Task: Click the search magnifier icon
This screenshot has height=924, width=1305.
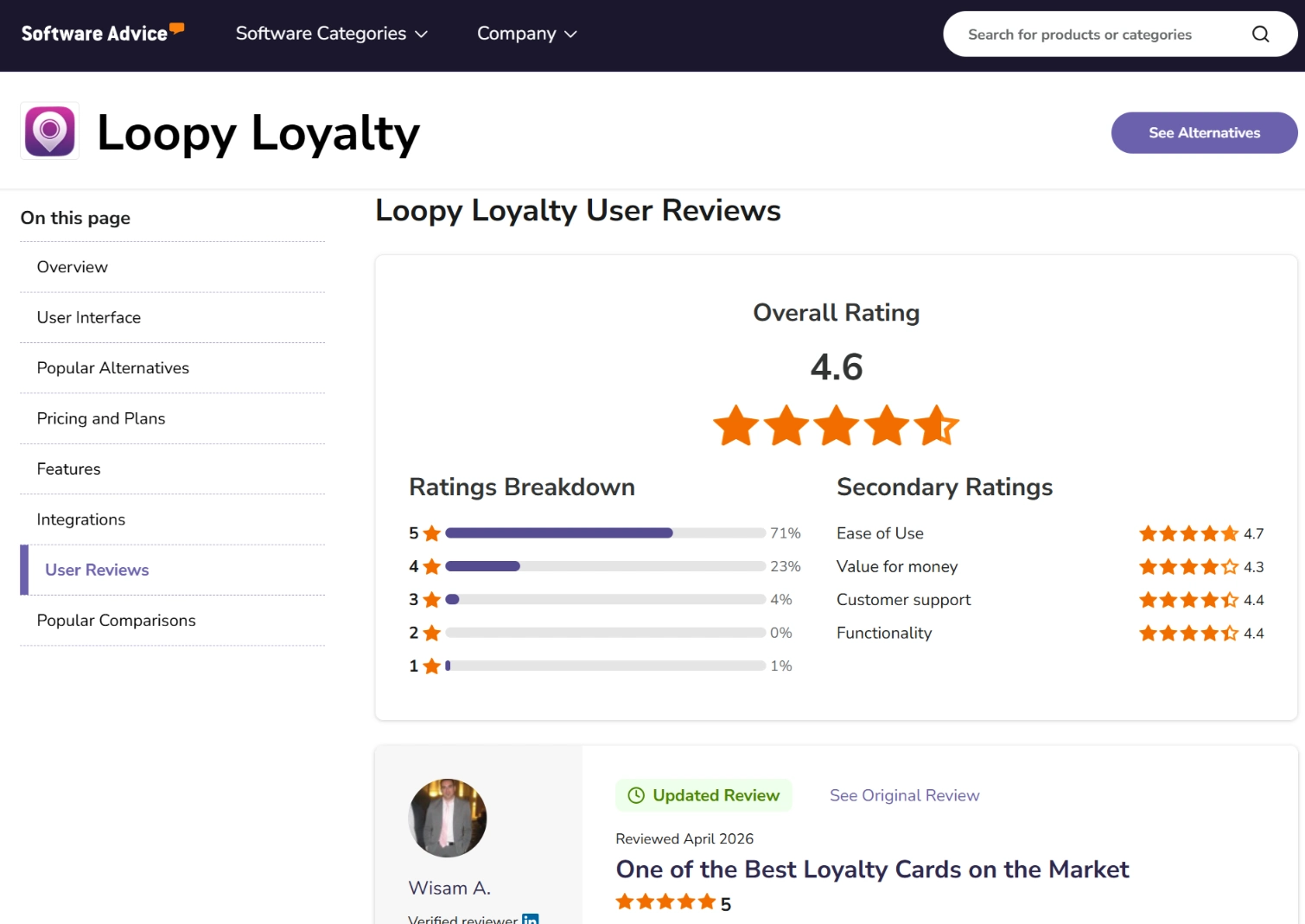Action: [1260, 35]
